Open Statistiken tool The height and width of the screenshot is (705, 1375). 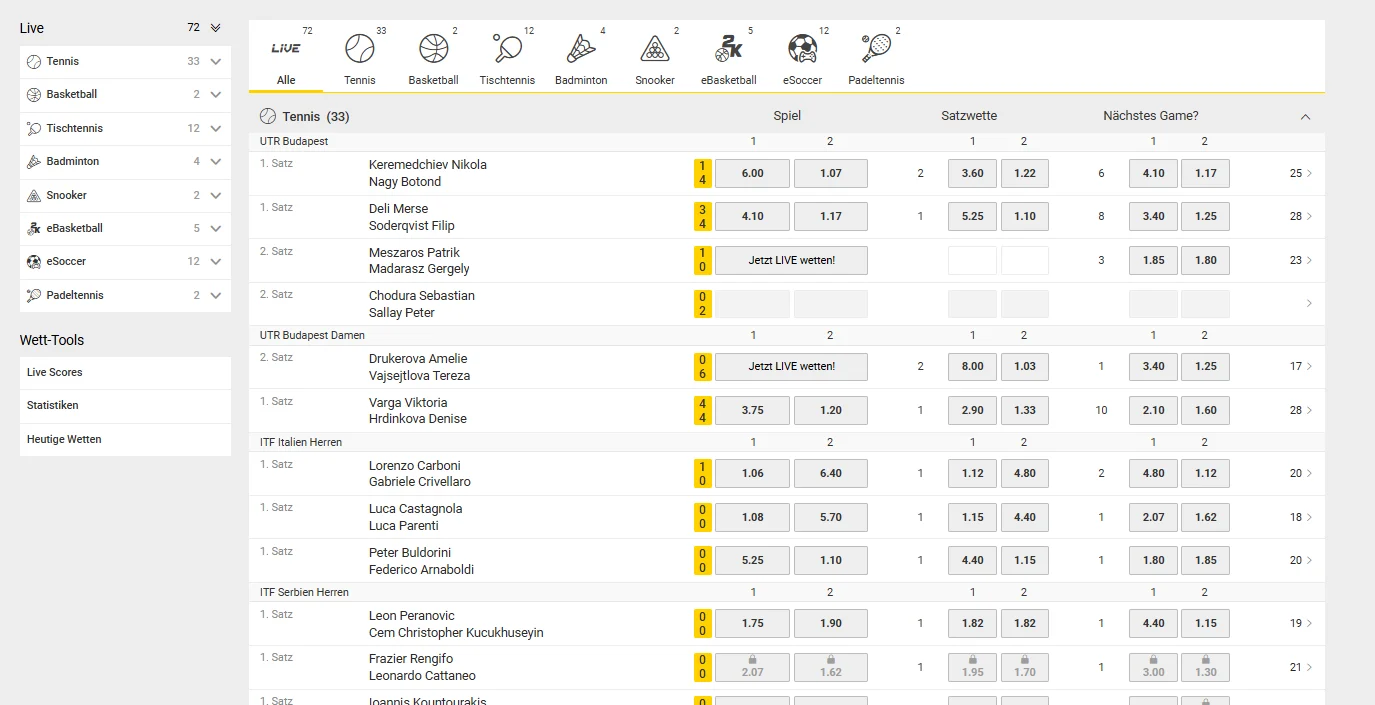point(125,406)
